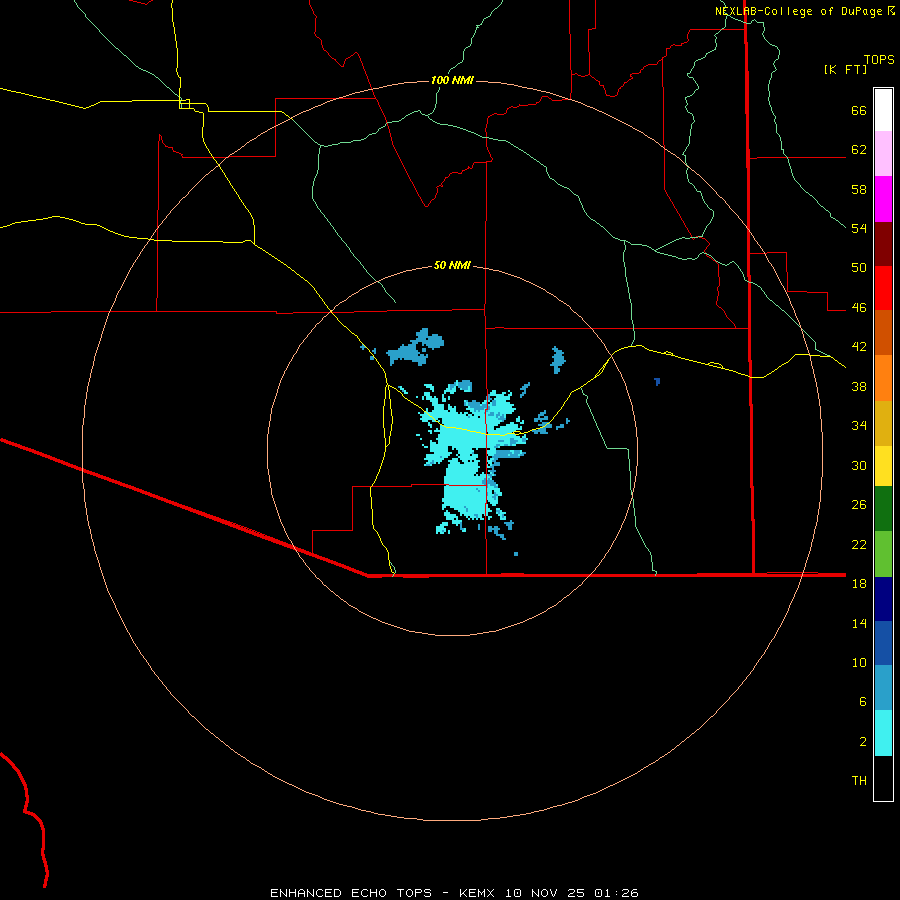Click the 54 legend value
Viewport: 900px width, 900px height.
[859, 228]
